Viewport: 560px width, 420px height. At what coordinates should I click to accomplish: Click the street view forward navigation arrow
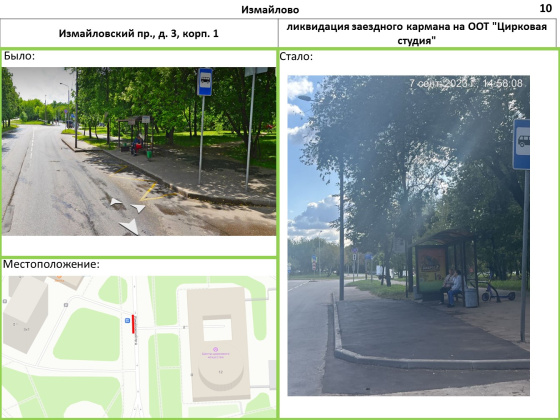coord(138,208)
